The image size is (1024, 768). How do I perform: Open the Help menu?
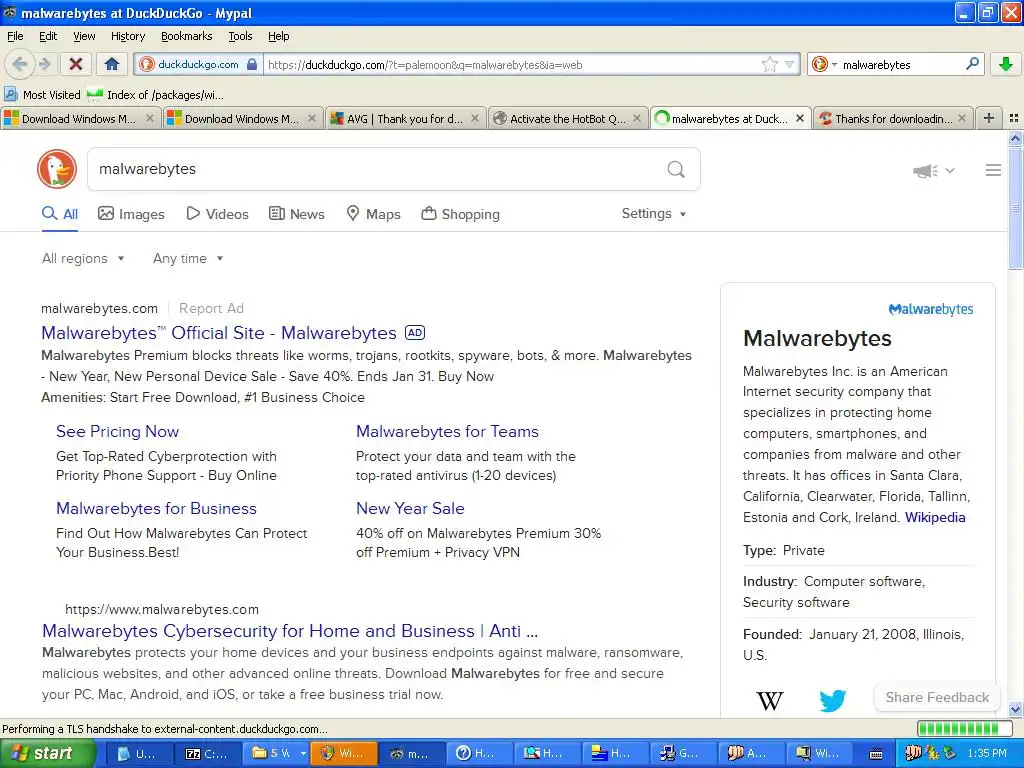pos(279,36)
